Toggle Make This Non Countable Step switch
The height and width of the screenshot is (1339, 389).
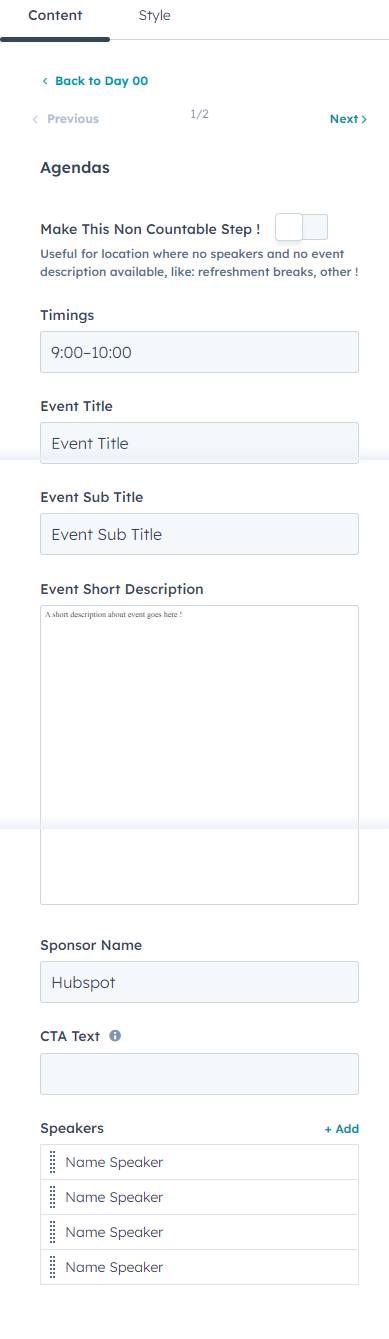[x=301, y=227]
